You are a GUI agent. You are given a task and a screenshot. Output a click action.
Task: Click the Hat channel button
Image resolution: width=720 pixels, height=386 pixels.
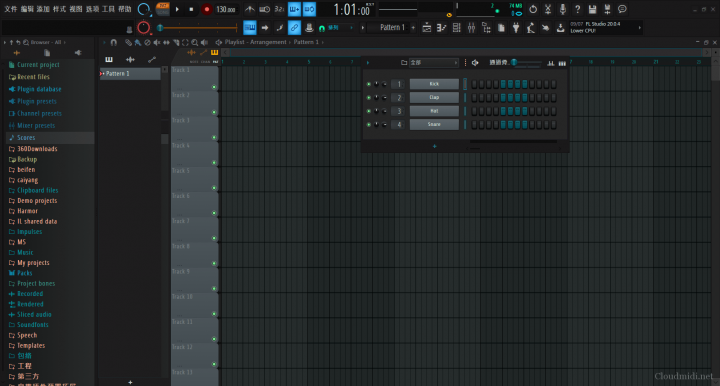pos(434,111)
